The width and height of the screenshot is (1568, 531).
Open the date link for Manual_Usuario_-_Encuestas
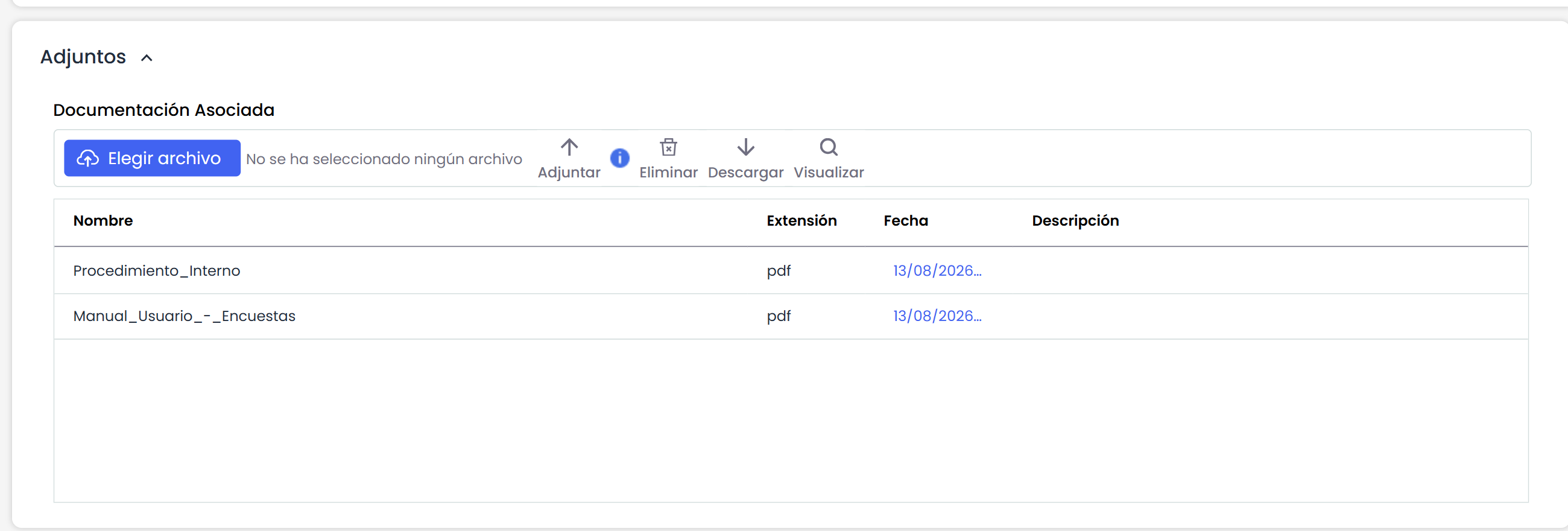937,316
